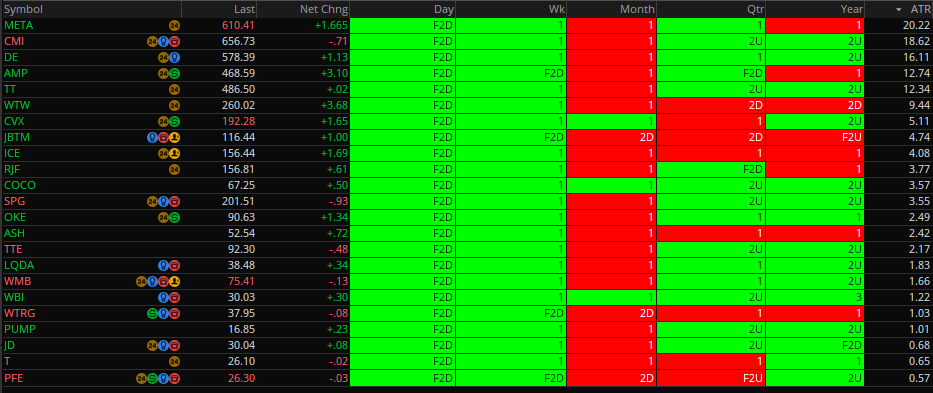Click the yellow person event icon for JBTM
Viewport: 933px width, 393px height.
pyautogui.click(x=174, y=138)
